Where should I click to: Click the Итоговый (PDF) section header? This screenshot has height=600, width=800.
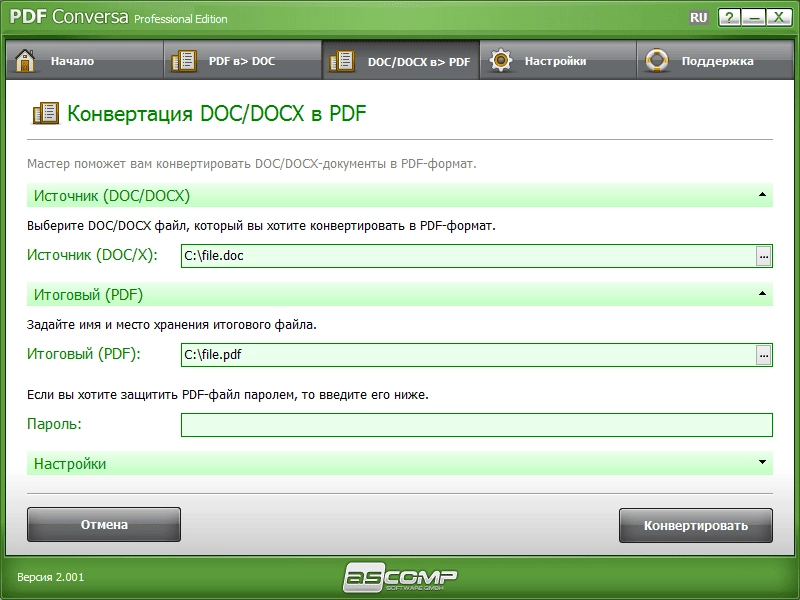tap(399, 294)
